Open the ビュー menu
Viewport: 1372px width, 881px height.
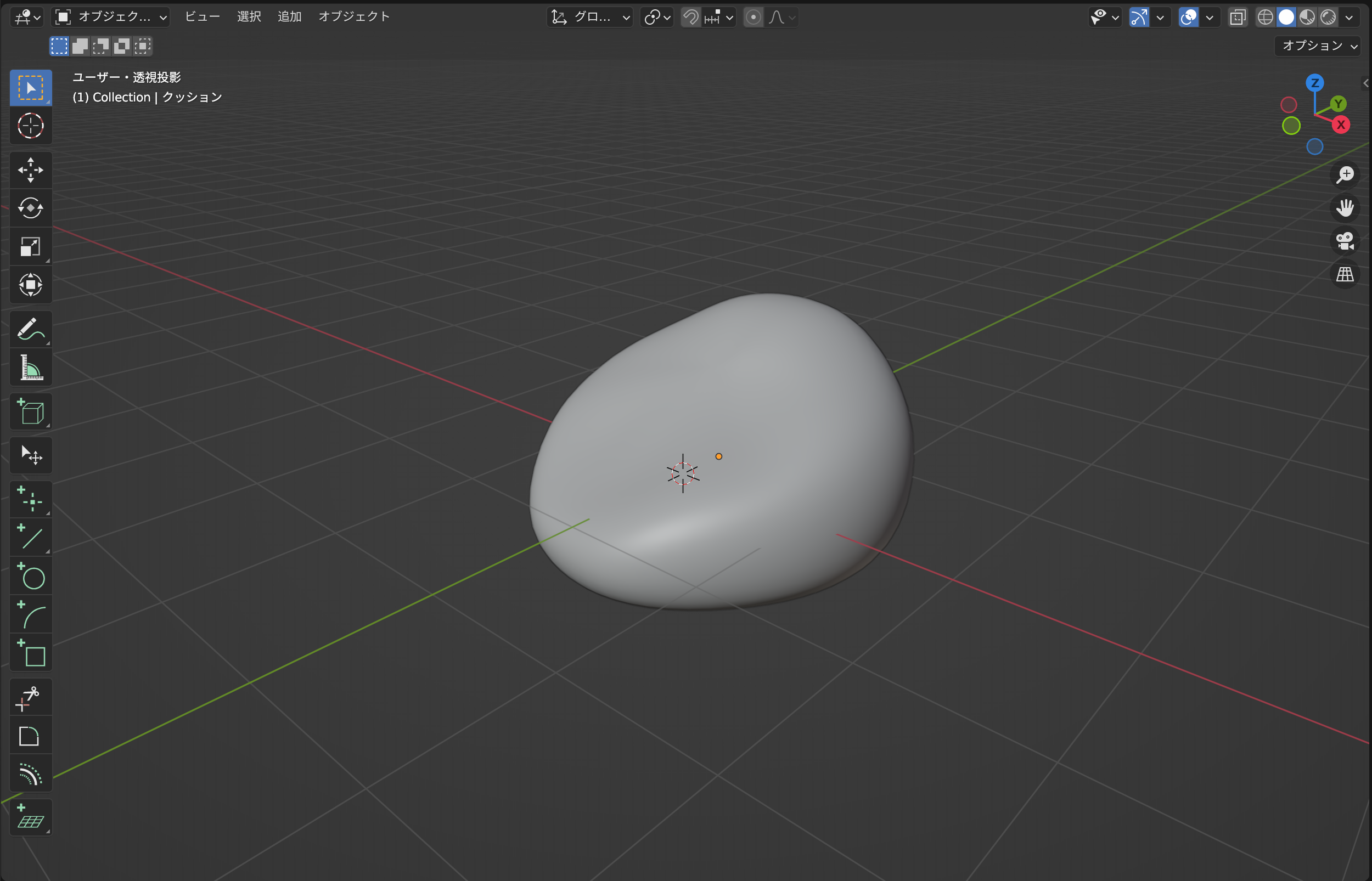point(203,17)
